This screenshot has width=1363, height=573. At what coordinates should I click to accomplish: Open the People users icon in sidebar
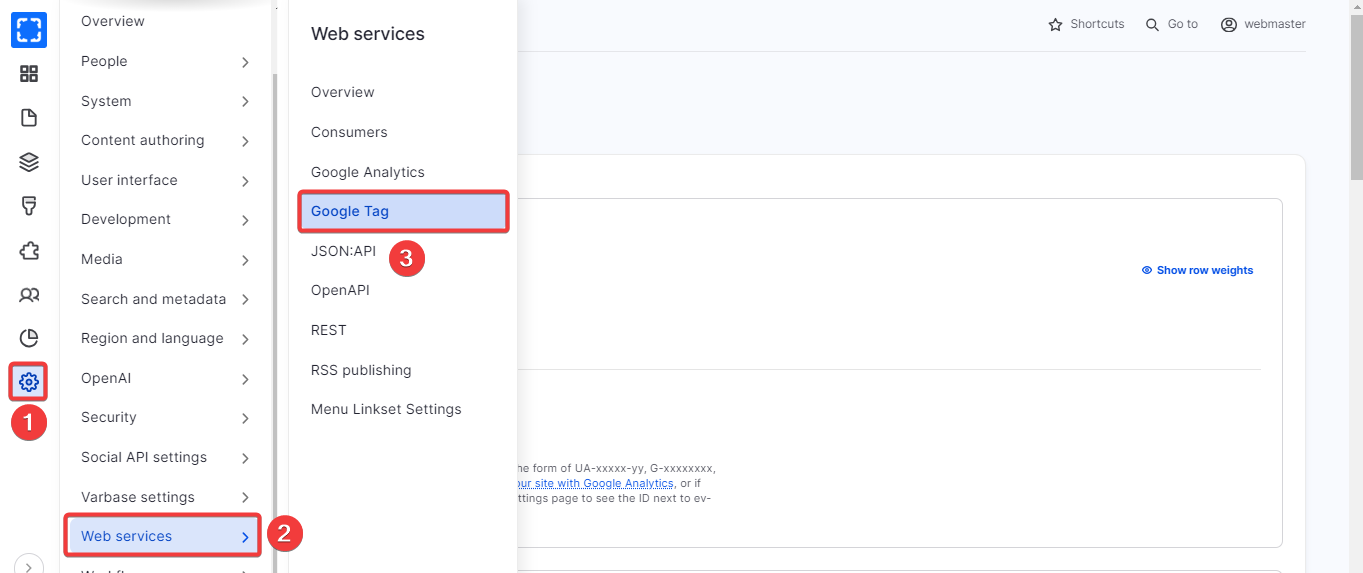tap(29, 294)
